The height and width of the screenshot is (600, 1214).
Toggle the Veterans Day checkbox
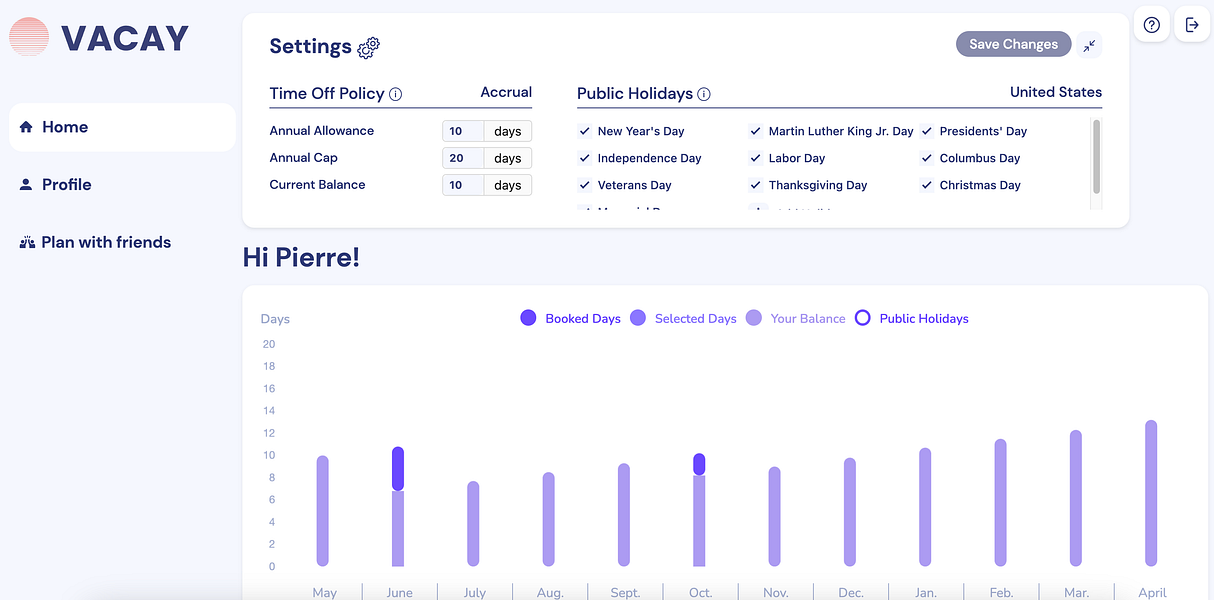tap(585, 185)
